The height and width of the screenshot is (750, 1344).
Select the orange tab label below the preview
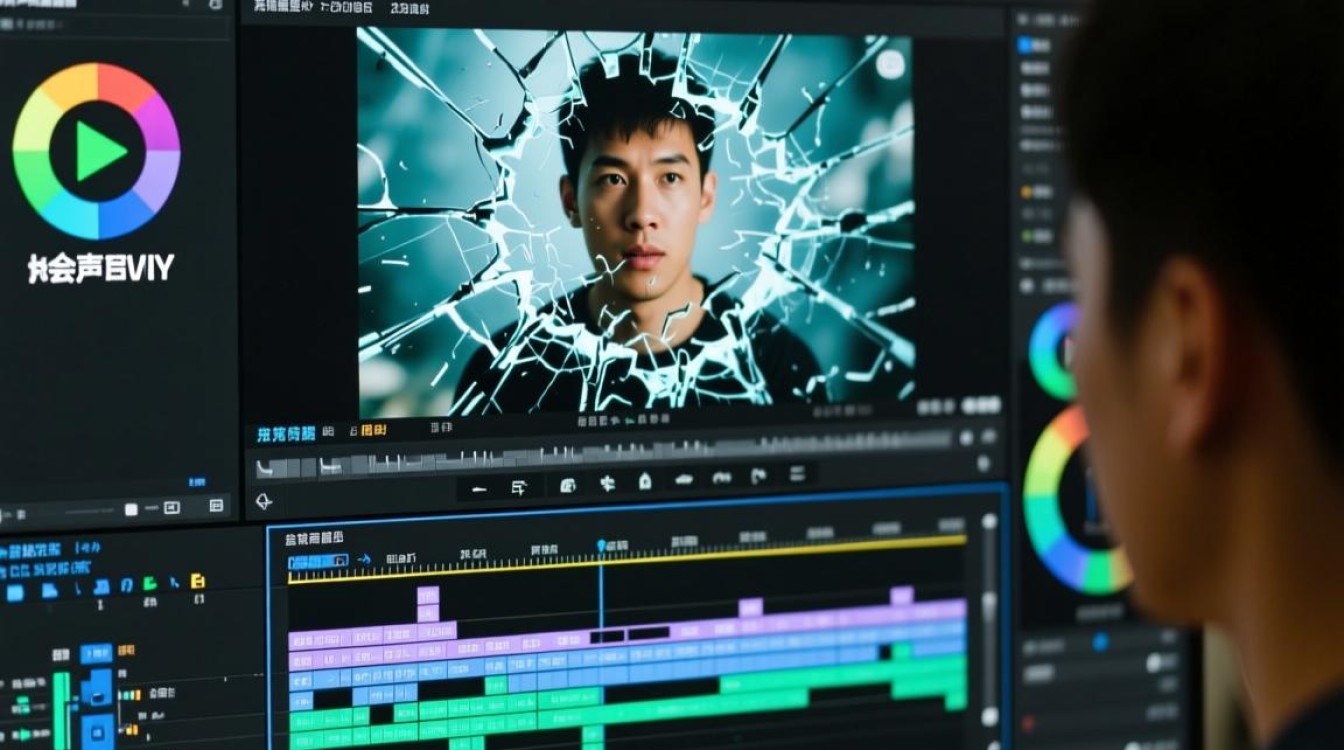click(372, 430)
